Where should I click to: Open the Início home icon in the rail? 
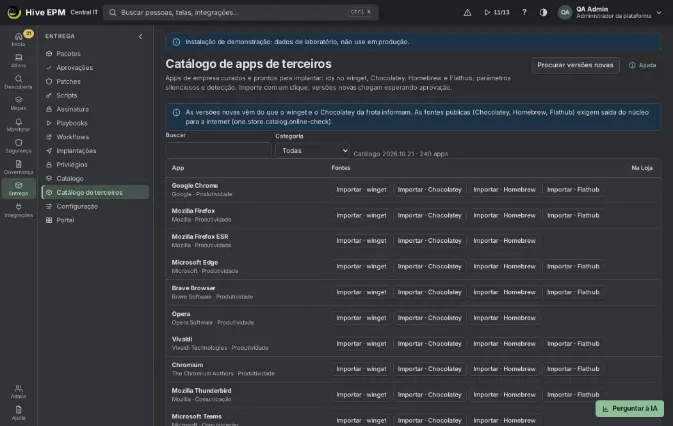[x=18, y=39]
